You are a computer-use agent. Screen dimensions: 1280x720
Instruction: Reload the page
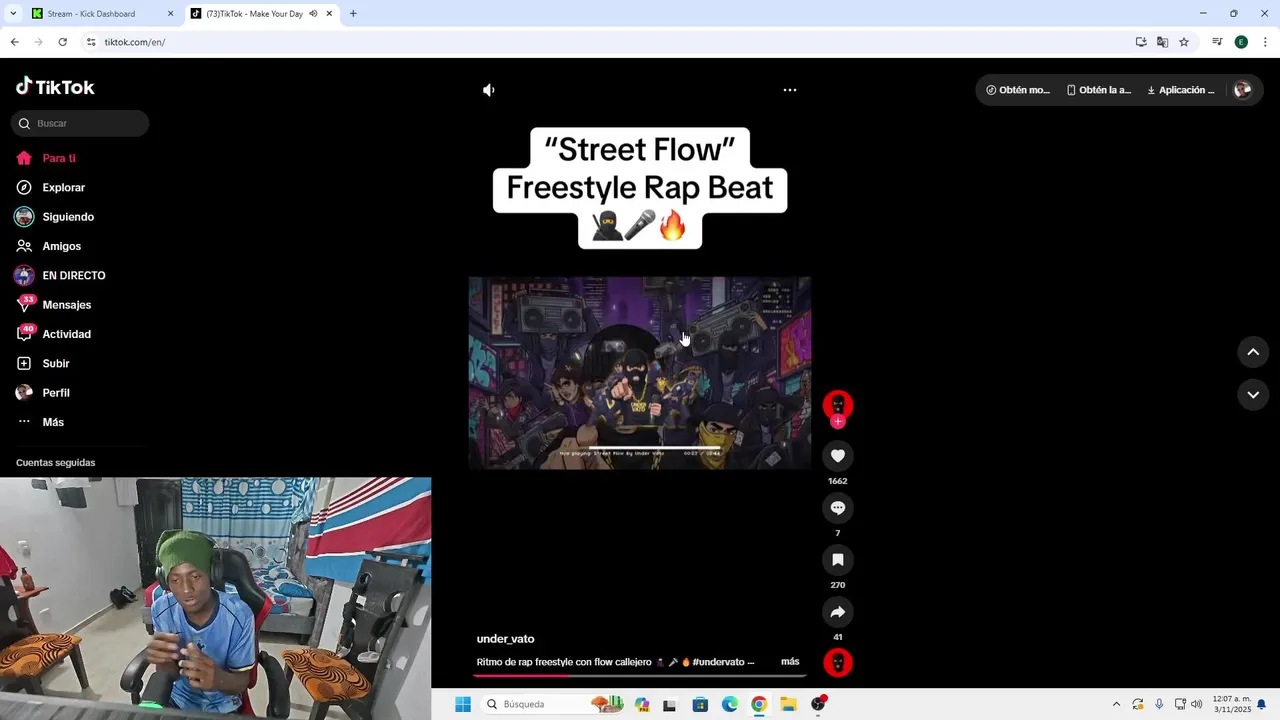point(62,42)
